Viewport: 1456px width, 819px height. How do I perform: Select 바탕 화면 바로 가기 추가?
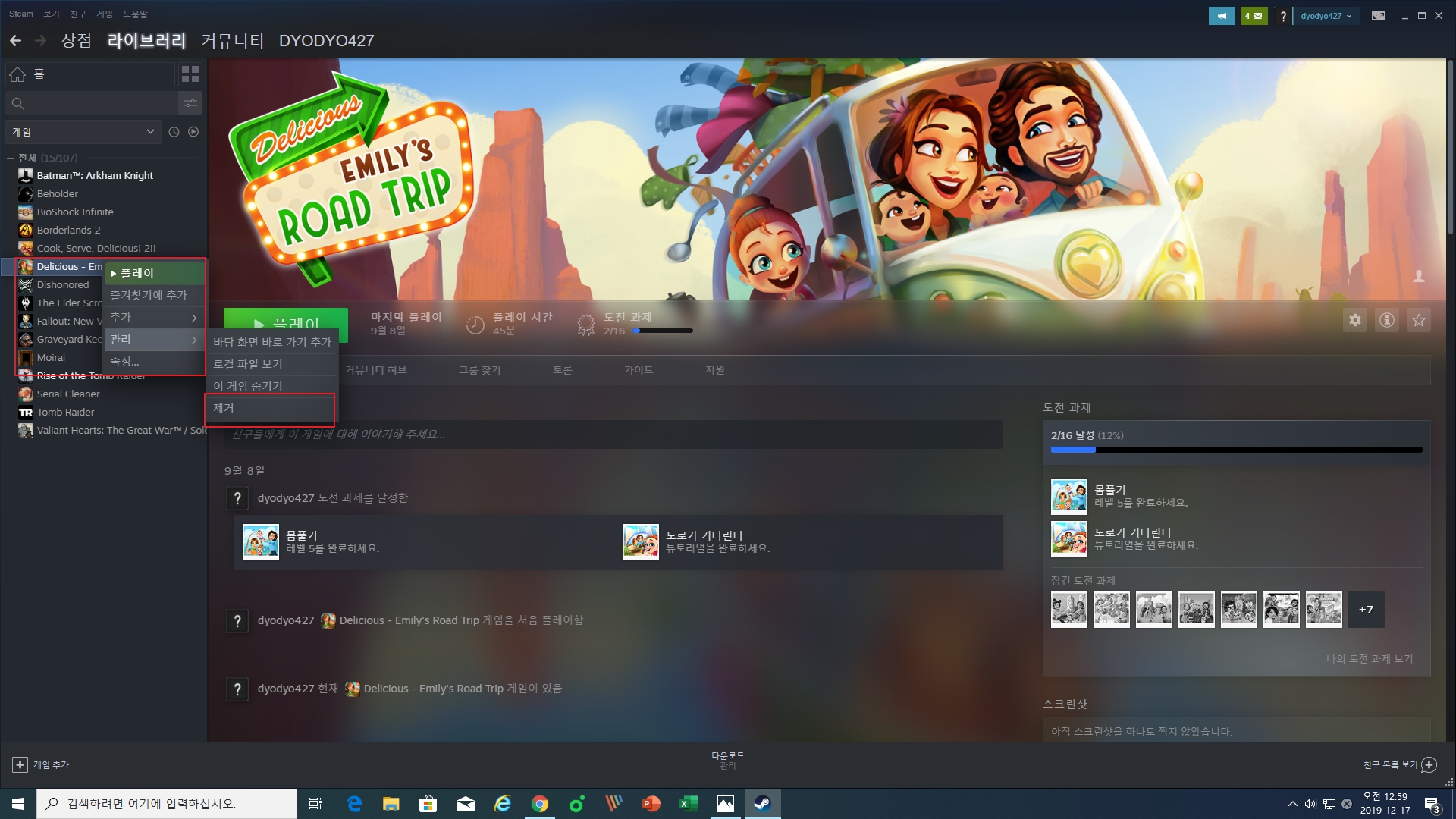tap(272, 342)
